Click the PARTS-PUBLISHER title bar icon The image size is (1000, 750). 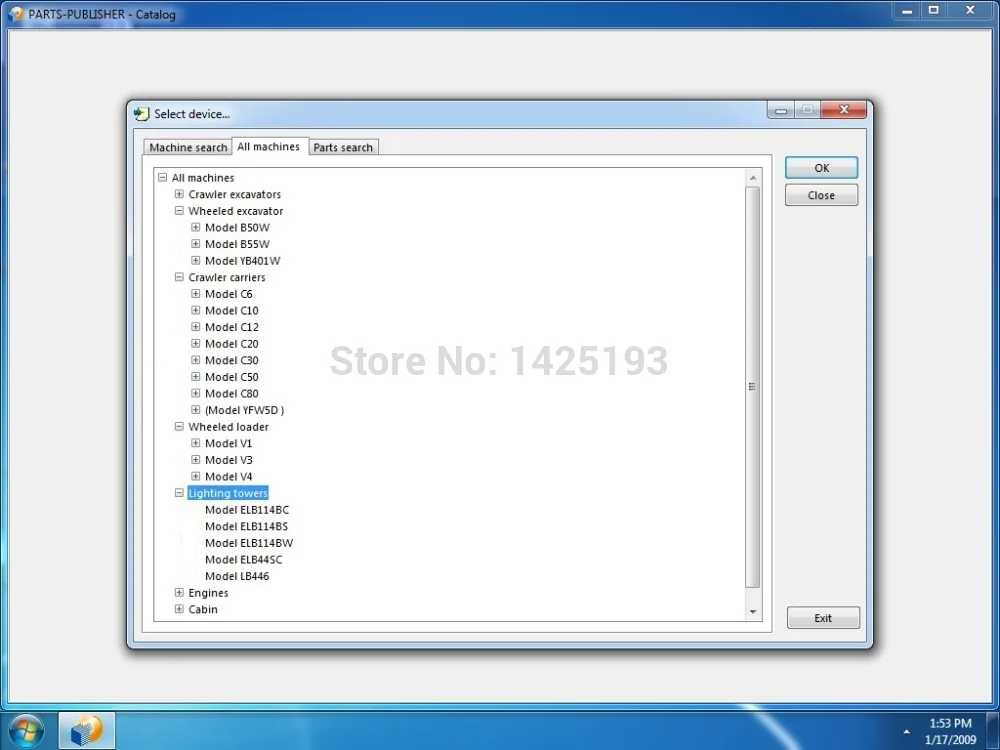pos(15,13)
